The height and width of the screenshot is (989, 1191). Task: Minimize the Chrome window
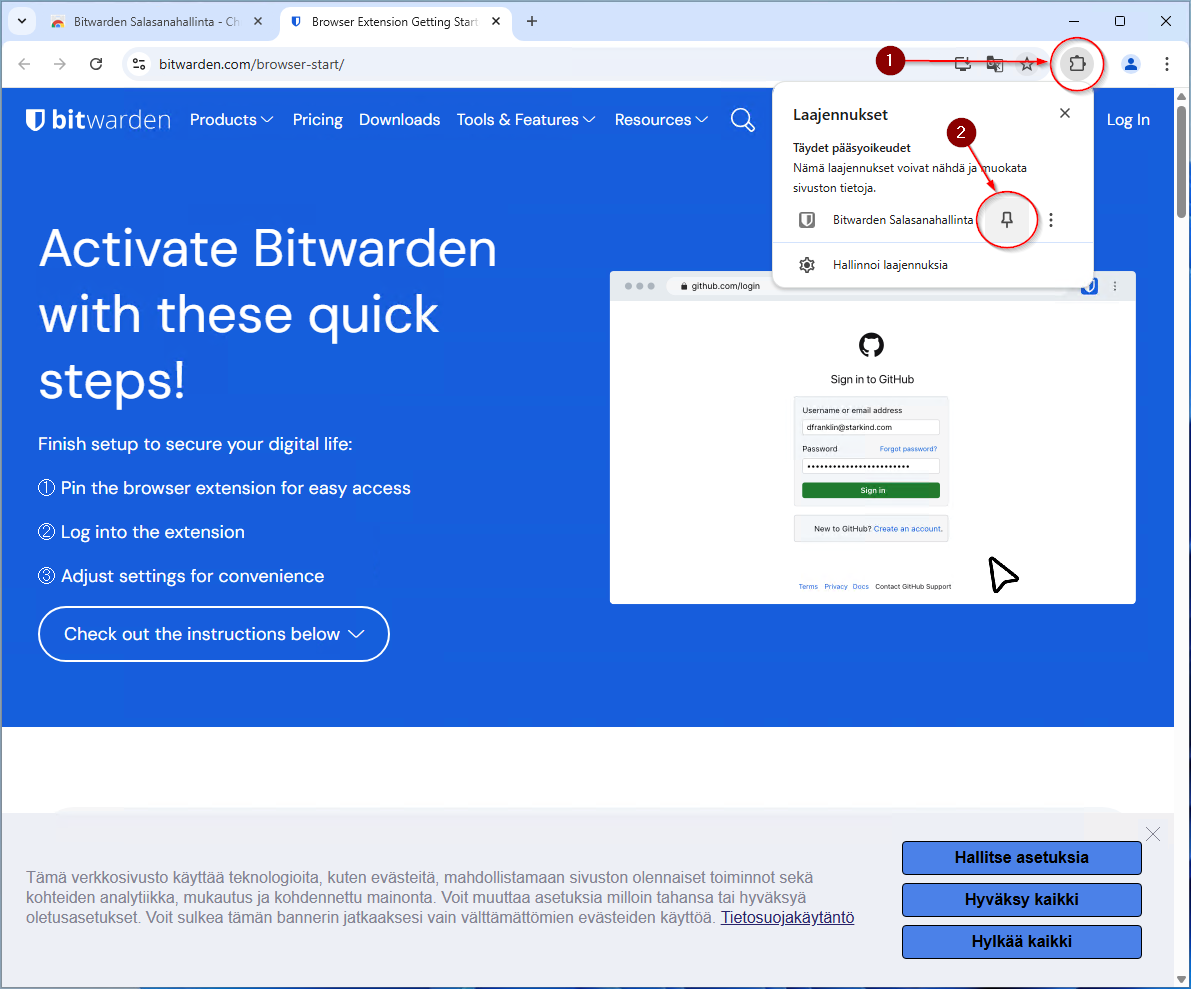point(1074,21)
